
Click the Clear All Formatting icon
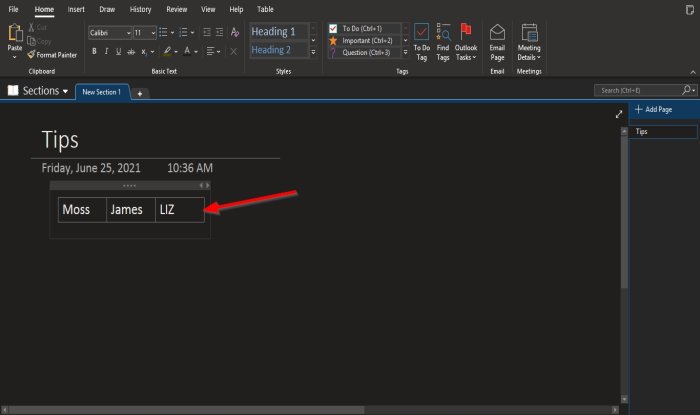pyautogui.click(x=235, y=32)
